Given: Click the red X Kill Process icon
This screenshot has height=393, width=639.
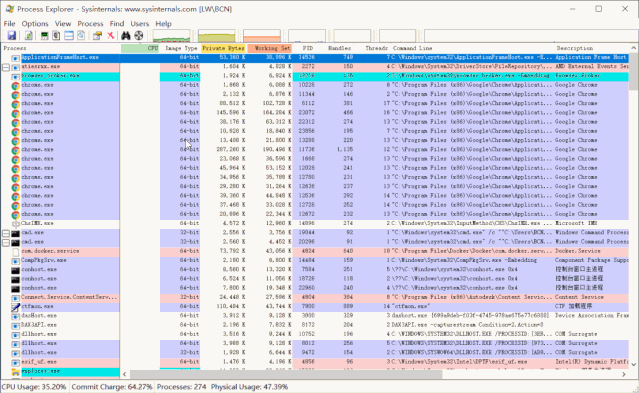Looking at the screenshot, I should (110, 35).
